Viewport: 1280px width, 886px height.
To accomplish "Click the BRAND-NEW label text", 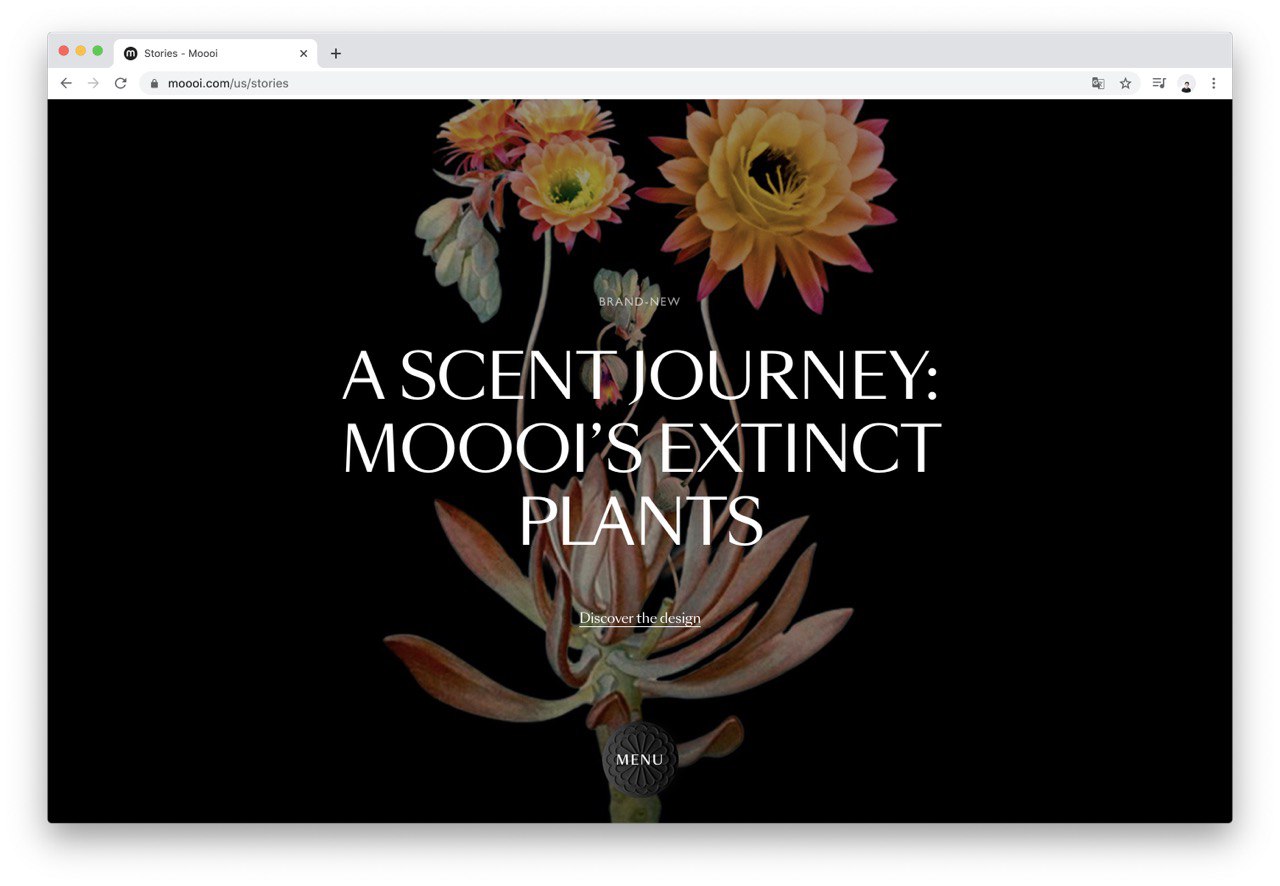I will 640,301.
